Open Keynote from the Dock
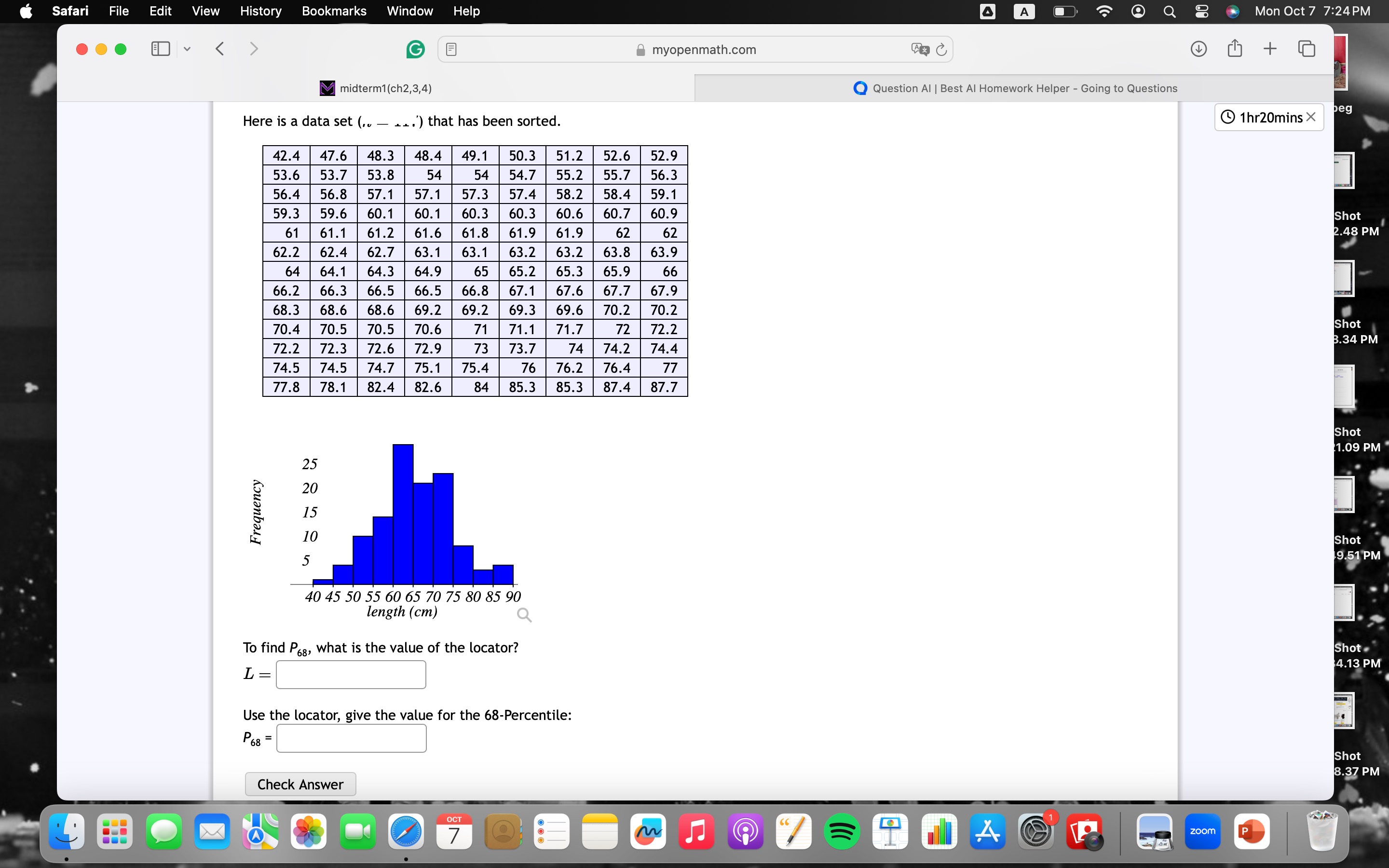The width and height of the screenshot is (1389, 868). tap(890, 831)
